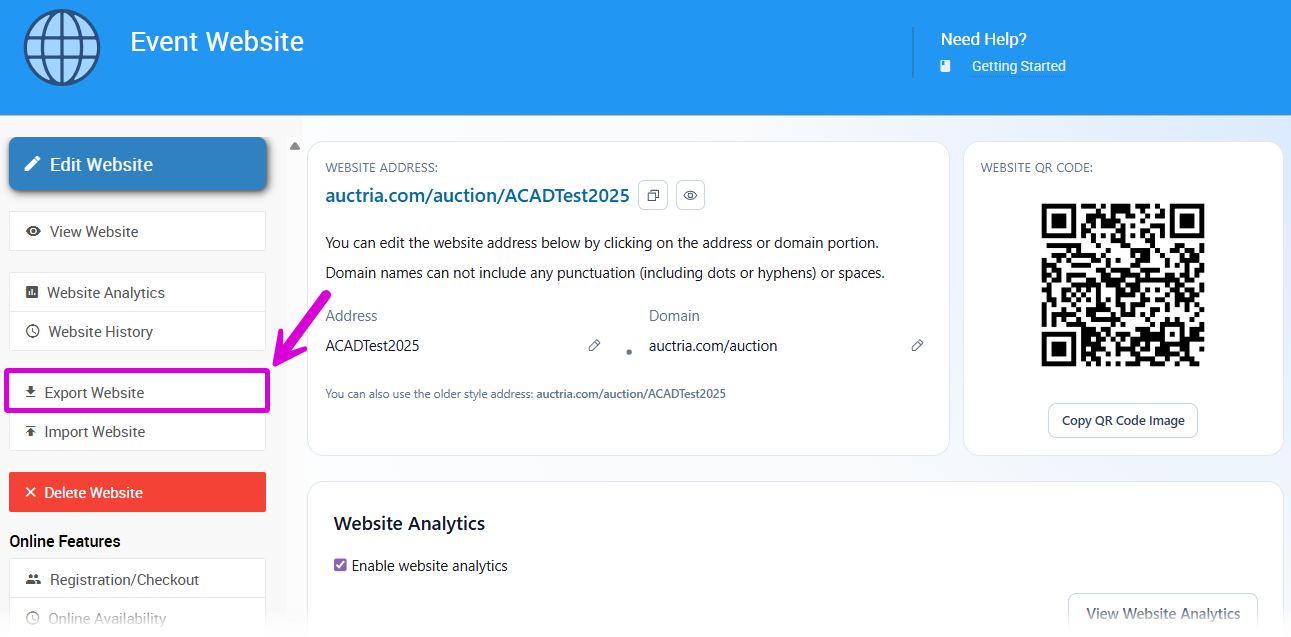Click the View Website Analytics button

1162,614
